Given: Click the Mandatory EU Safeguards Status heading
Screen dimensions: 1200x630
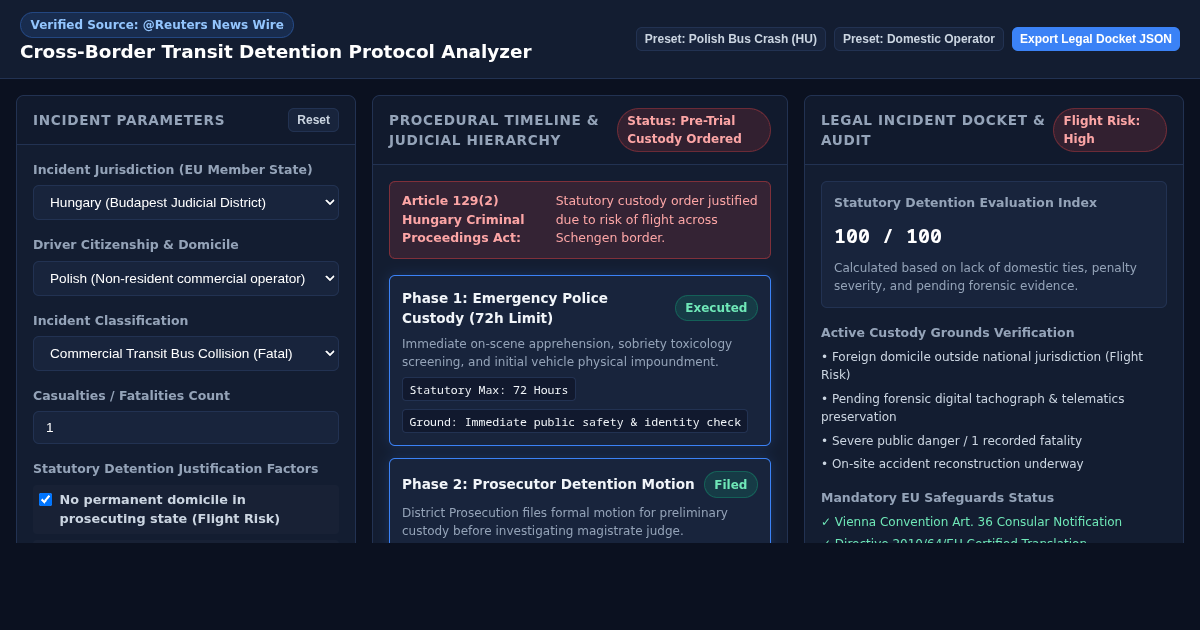Looking at the screenshot, I should [x=937, y=498].
